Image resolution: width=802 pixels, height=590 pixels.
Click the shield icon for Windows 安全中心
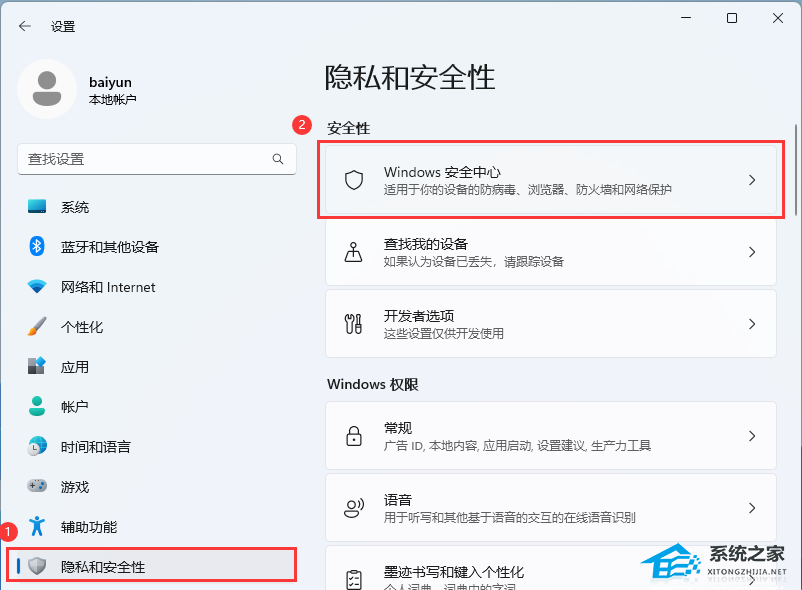pyautogui.click(x=353, y=180)
